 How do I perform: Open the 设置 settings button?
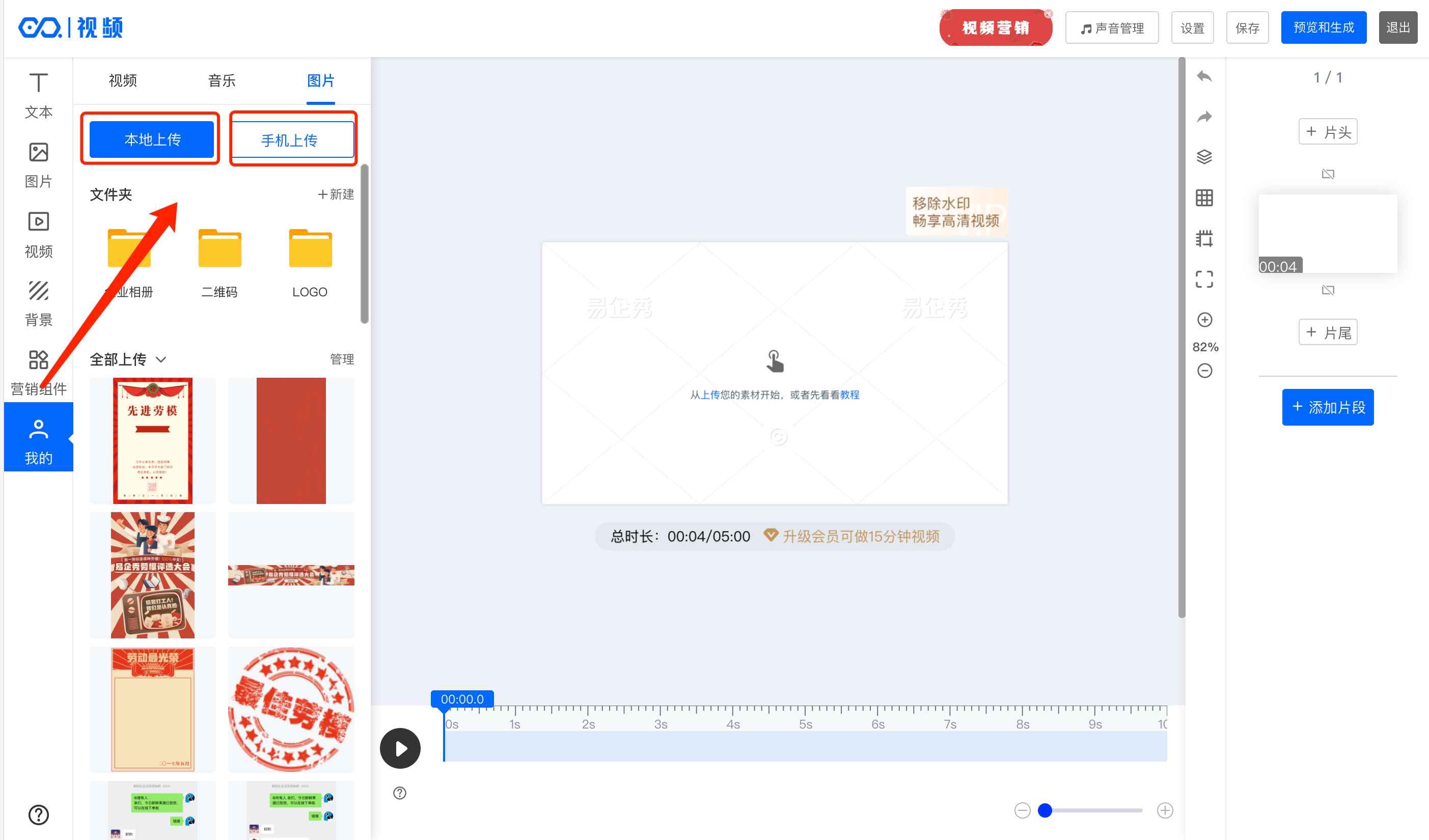coord(1192,28)
